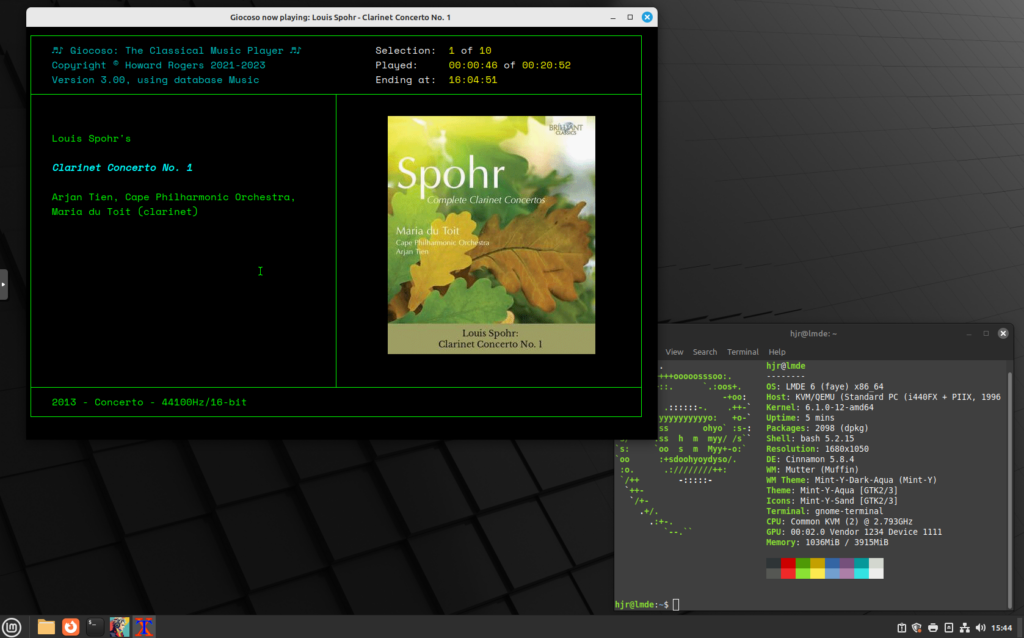Open the terminal launcher in the taskbar
Image resolution: width=1024 pixels, height=638 pixels.
click(95, 627)
